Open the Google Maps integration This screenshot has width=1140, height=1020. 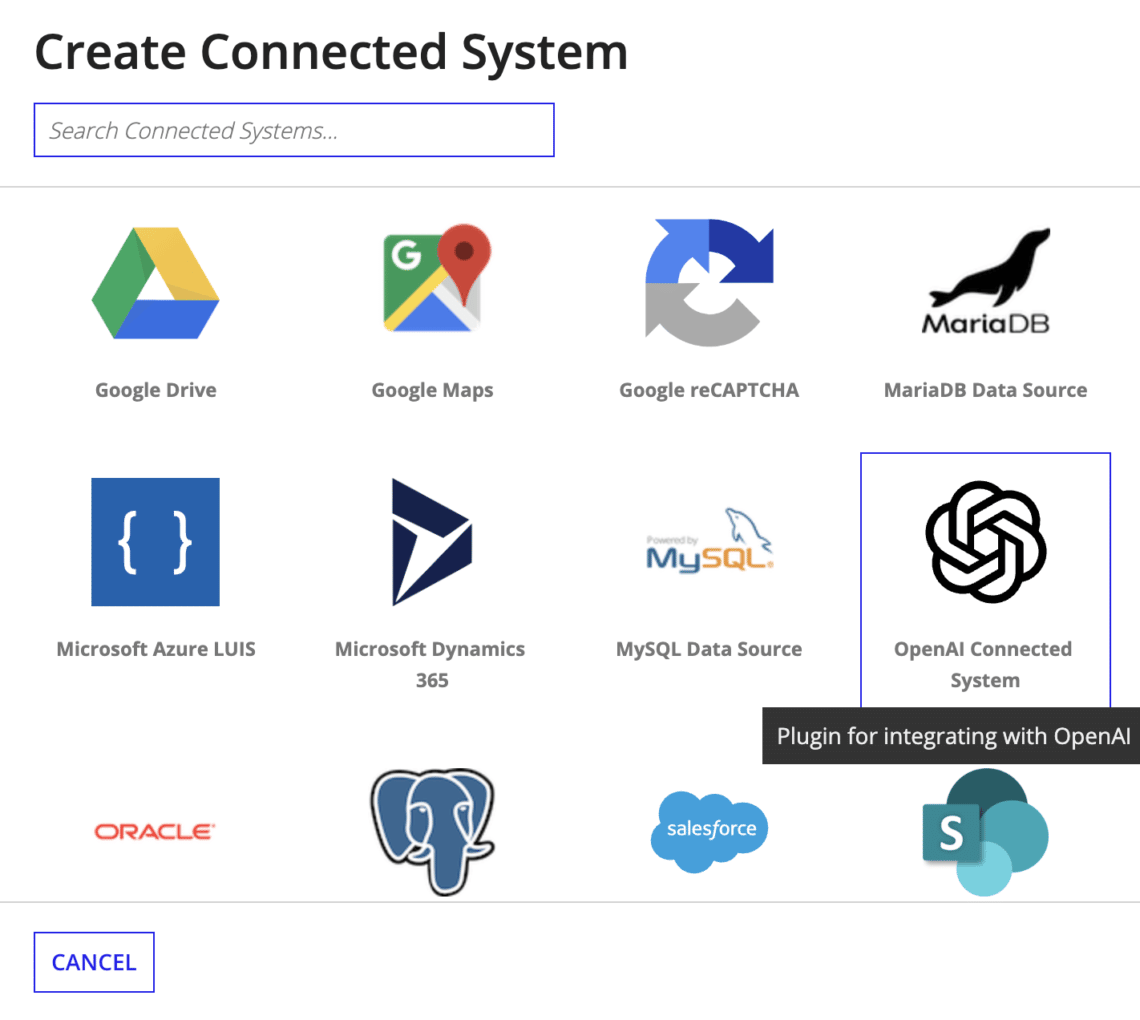[x=432, y=283]
